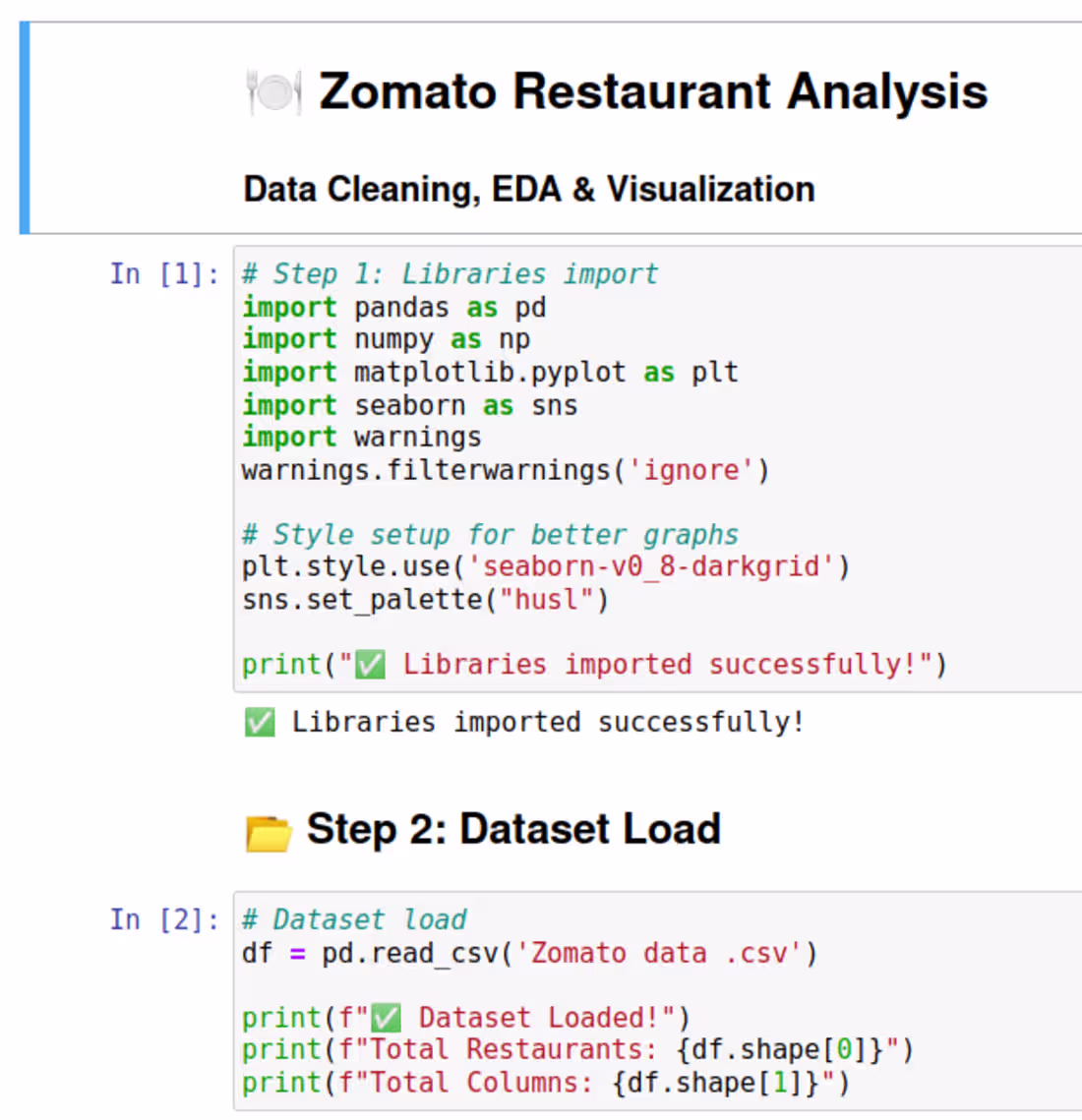Click the fork-and-knife icon in the title
Viewport: 1082px width, 1120px height.
(x=272, y=90)
